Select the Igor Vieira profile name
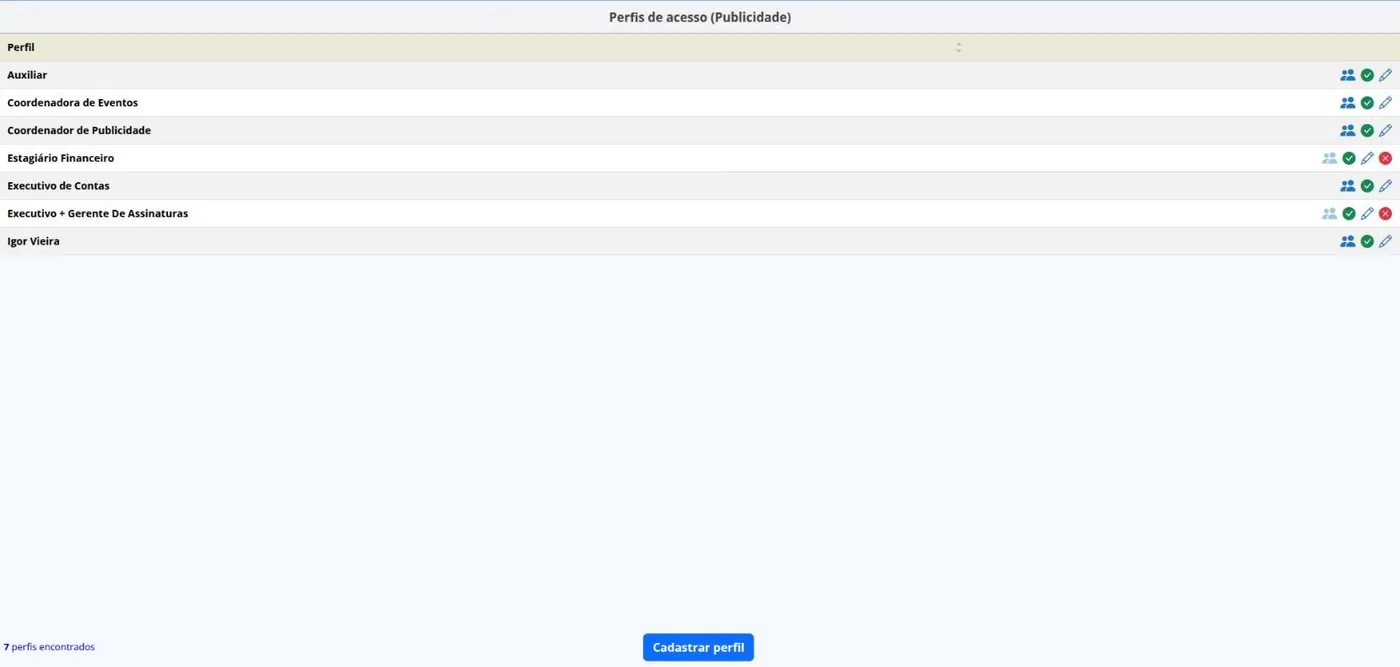 coord(33,241)
